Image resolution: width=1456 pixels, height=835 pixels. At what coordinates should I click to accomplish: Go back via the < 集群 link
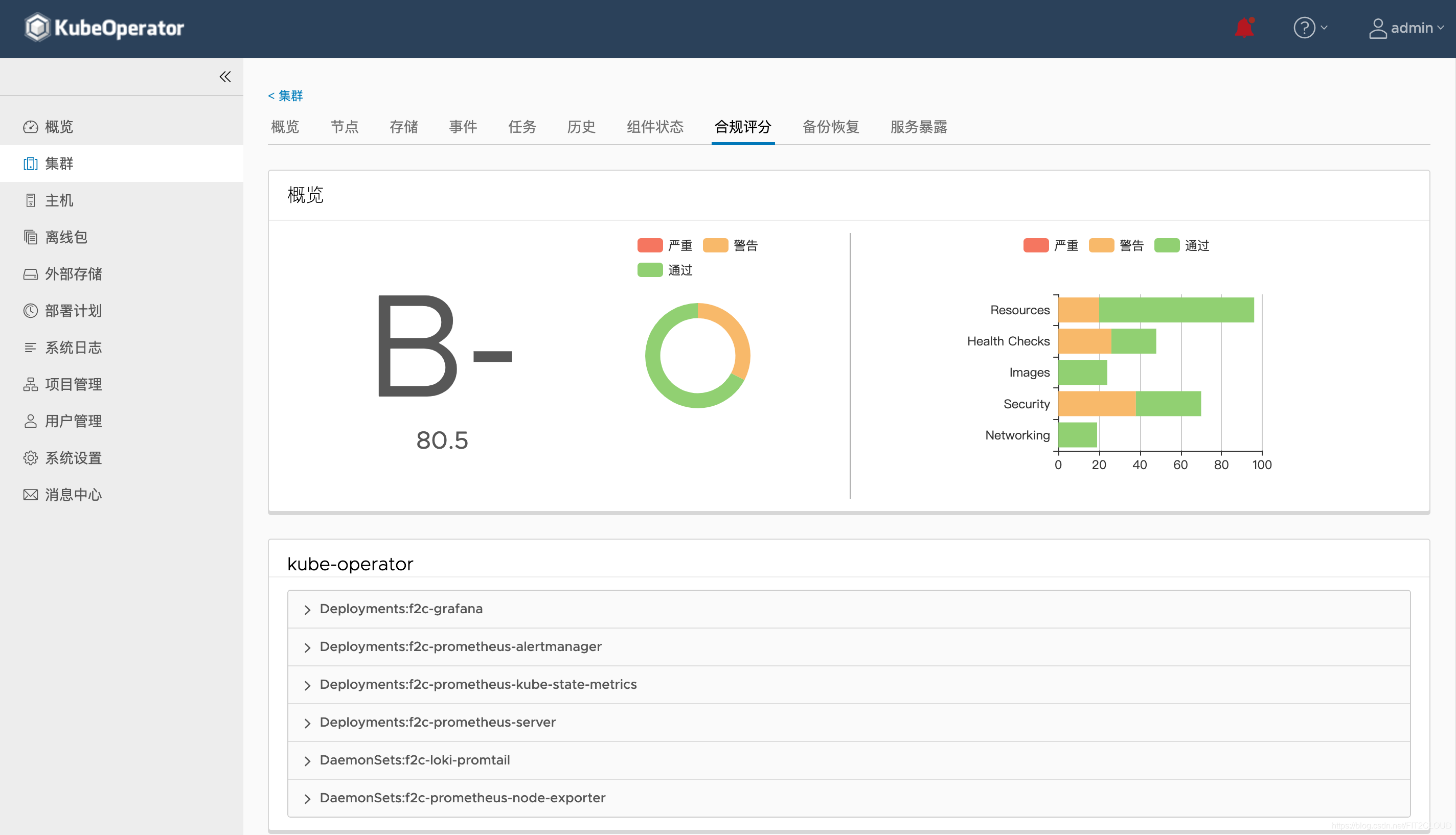[x=285, y=96]
